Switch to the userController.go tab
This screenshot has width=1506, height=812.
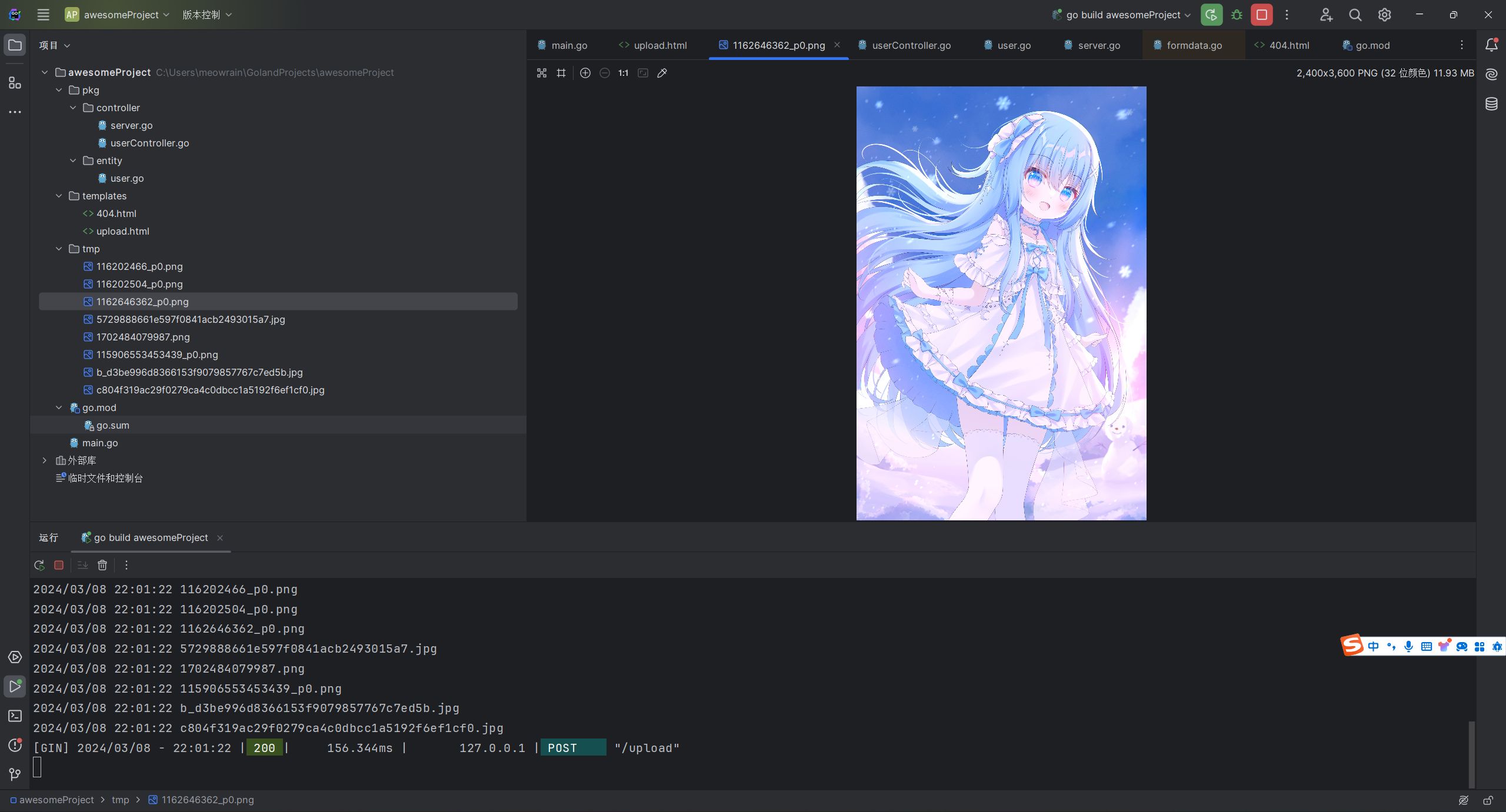click(x=911, y=45)
